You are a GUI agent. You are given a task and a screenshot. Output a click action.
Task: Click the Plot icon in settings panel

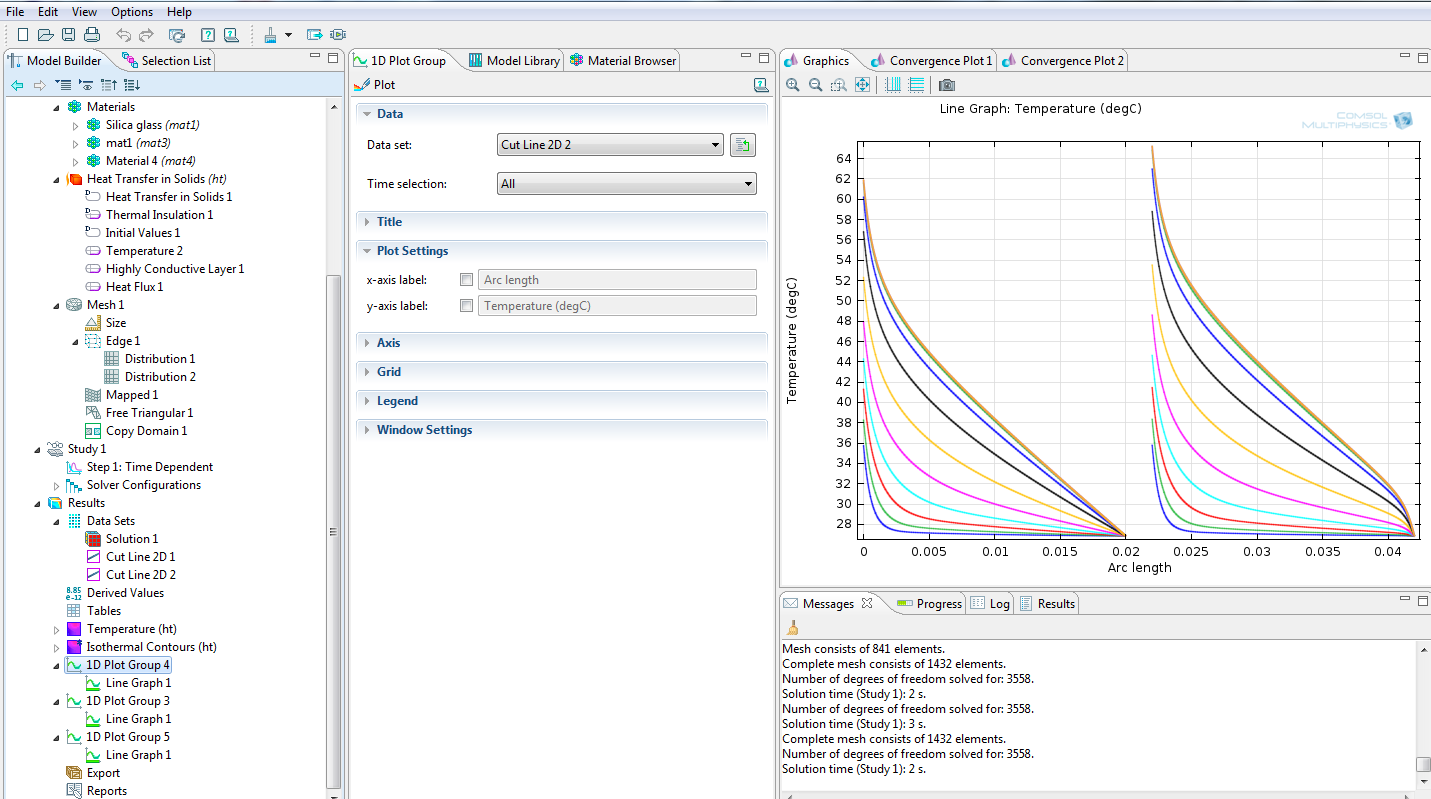pos(364,86)
